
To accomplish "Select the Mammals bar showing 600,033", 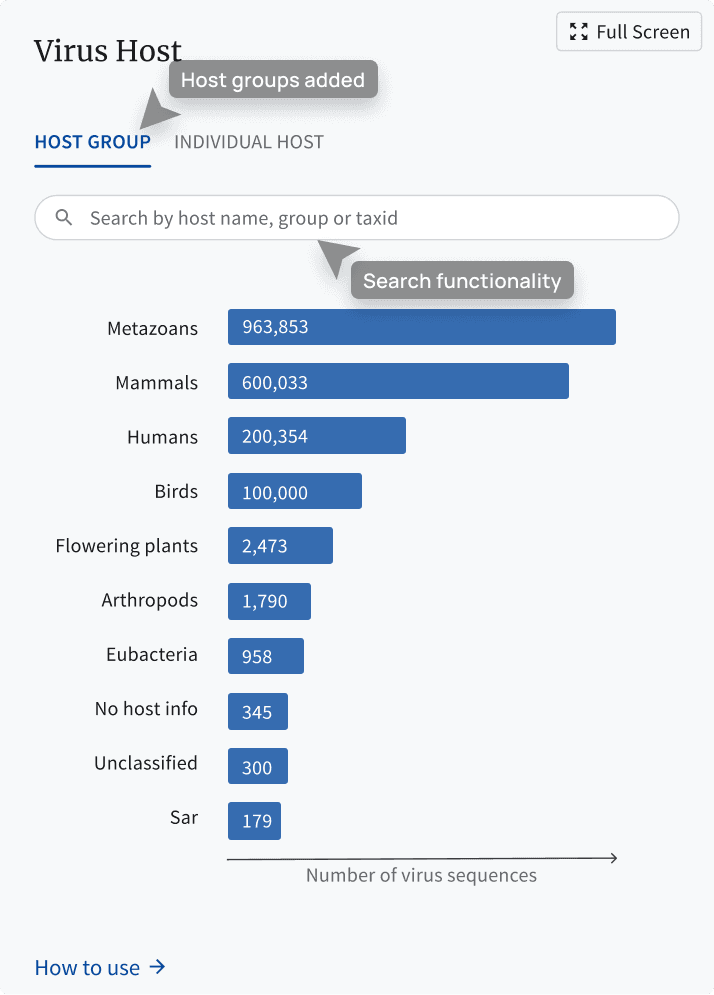I will tap(399, 381).
